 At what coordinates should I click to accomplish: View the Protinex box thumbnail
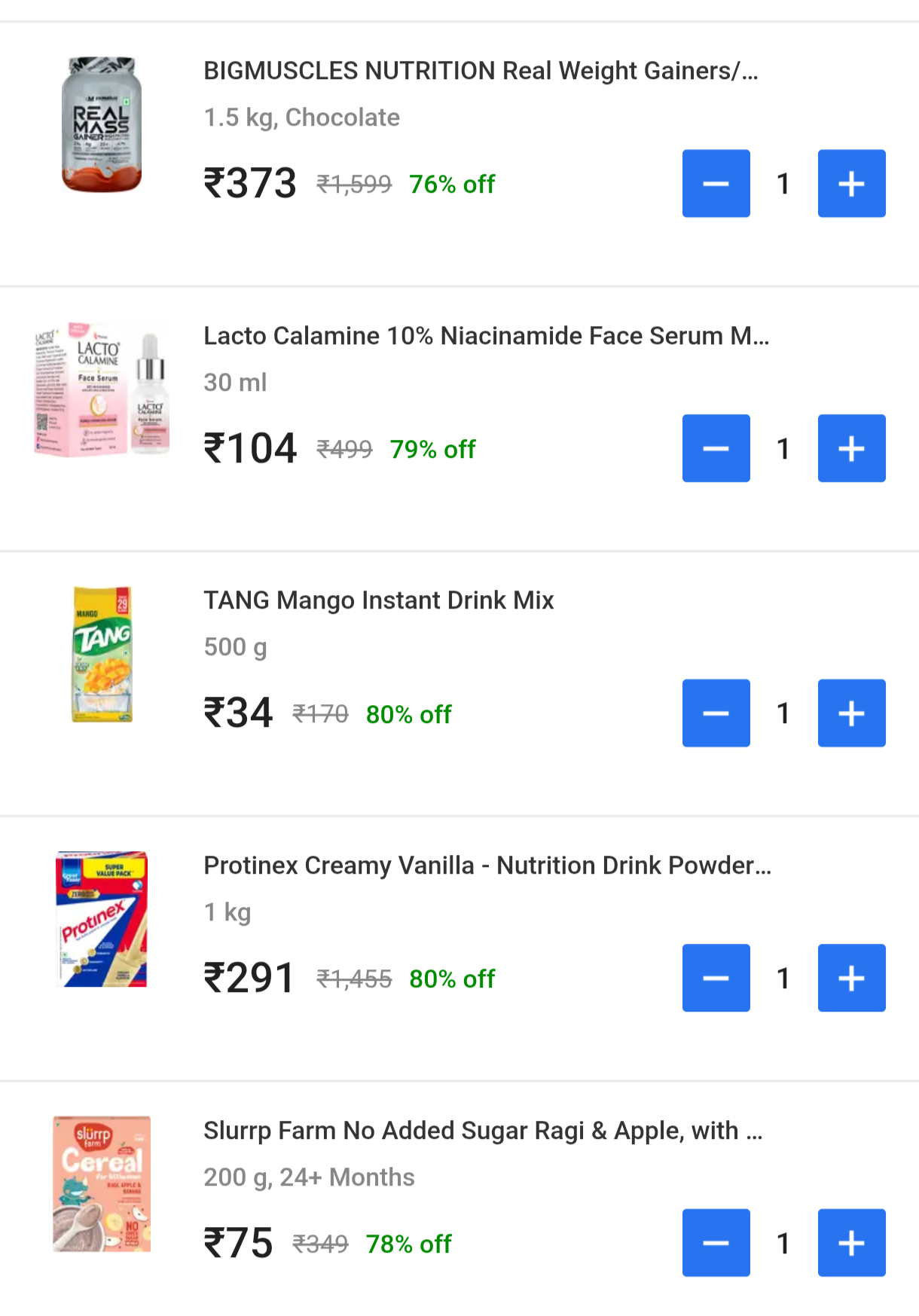point(102,919)
